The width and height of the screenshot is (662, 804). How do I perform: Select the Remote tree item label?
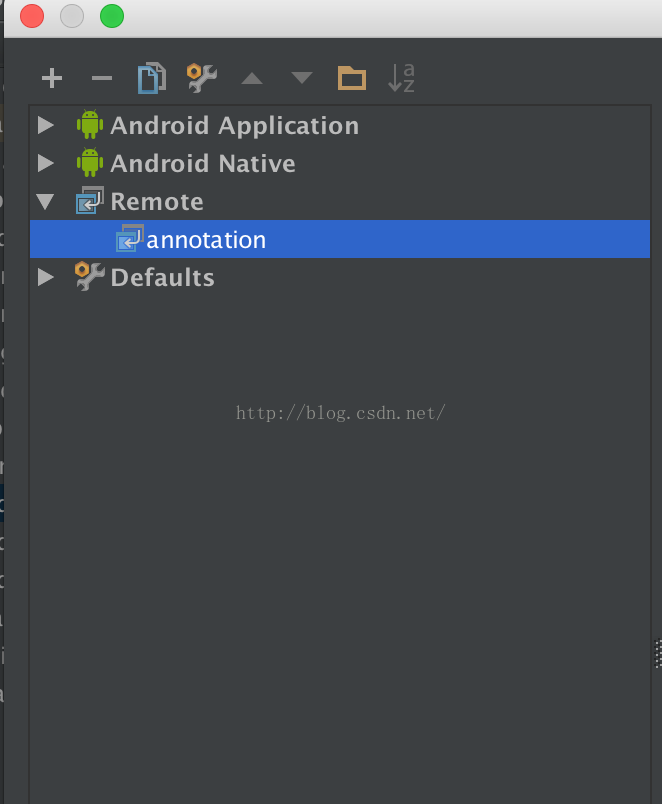point(157,202)
